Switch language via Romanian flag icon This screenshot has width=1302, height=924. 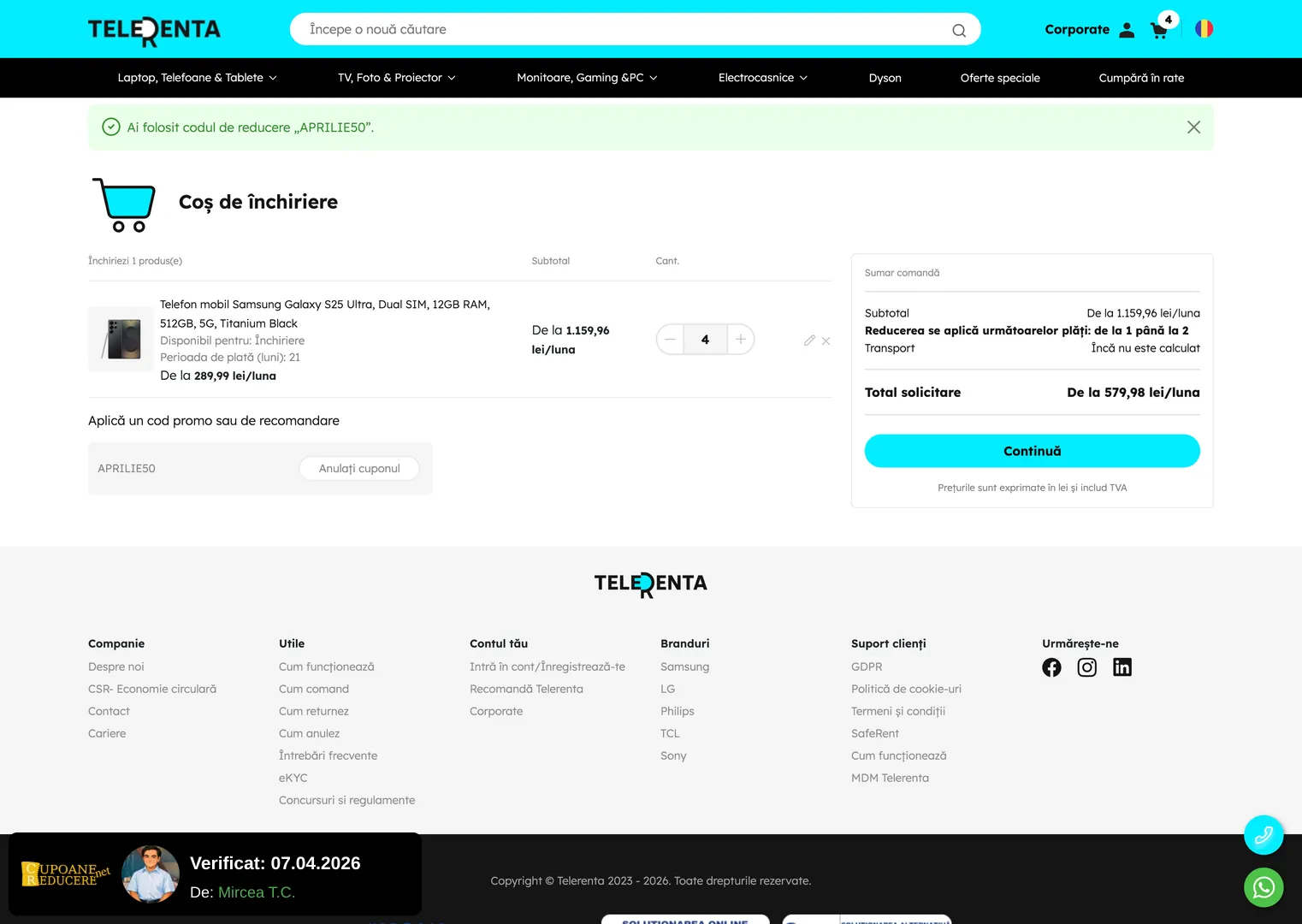(1204, 29)
